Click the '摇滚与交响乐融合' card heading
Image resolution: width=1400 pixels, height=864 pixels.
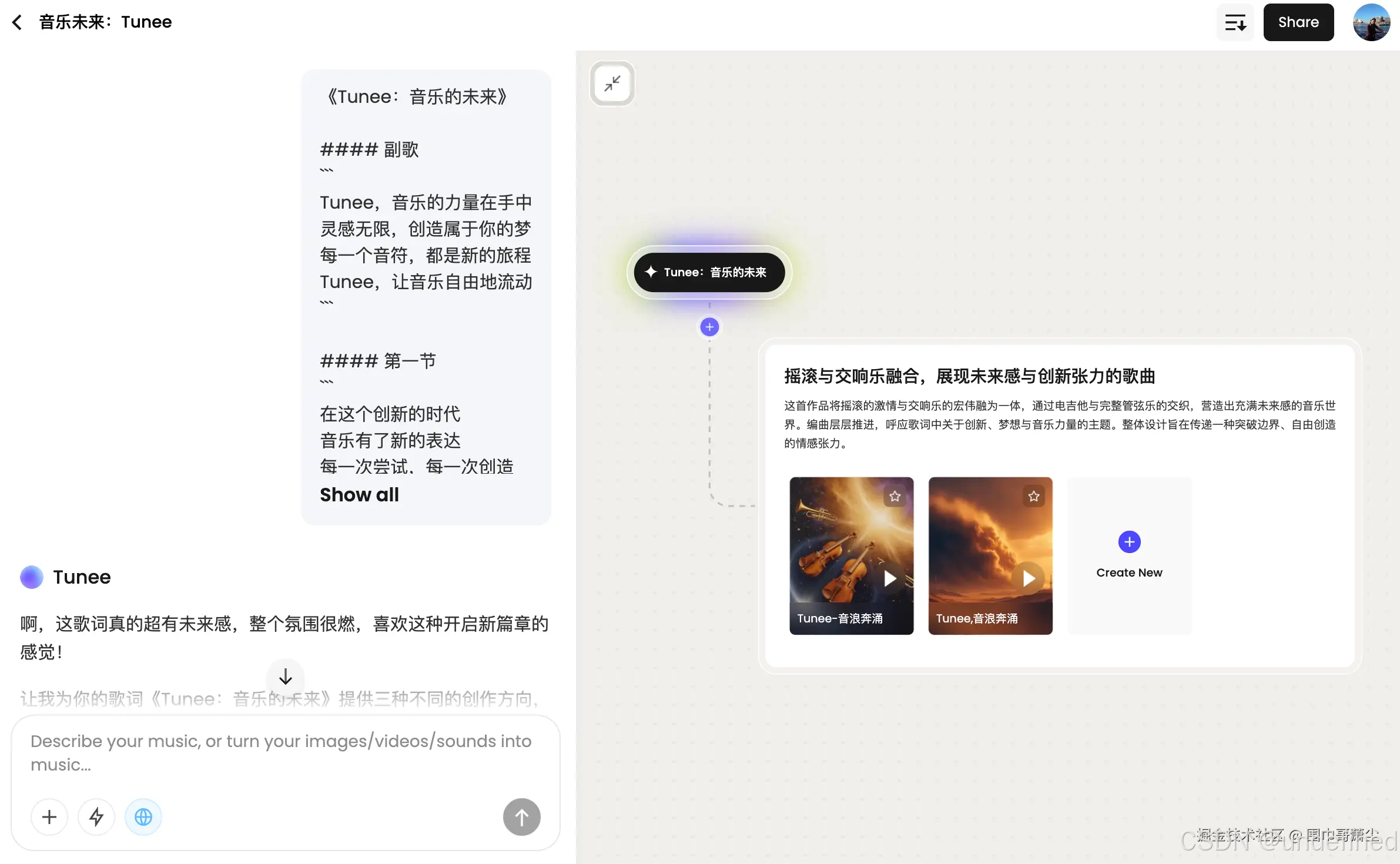[x=969, y=376]
